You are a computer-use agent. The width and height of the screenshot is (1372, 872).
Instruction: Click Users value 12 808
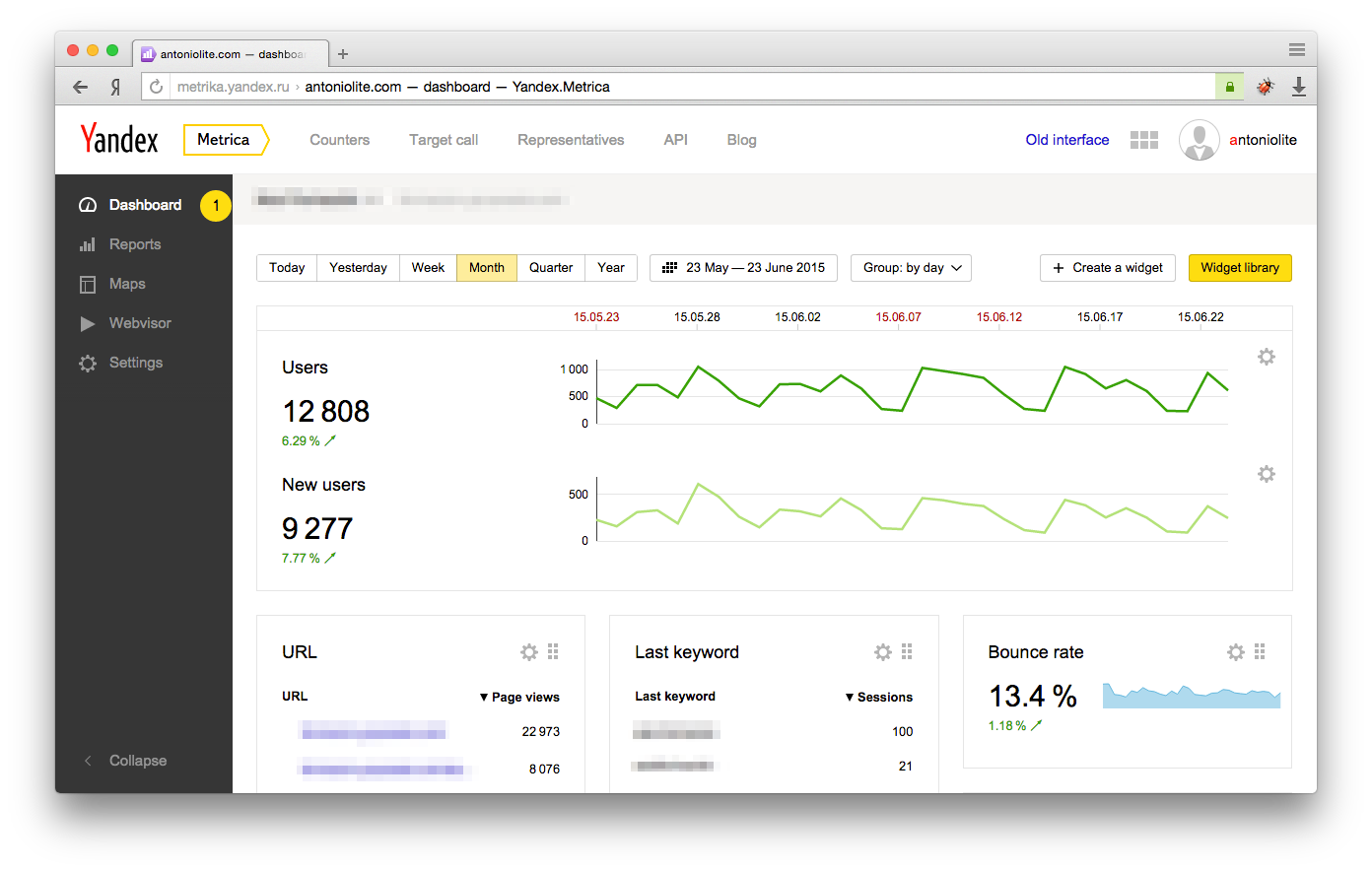(326, 411)
